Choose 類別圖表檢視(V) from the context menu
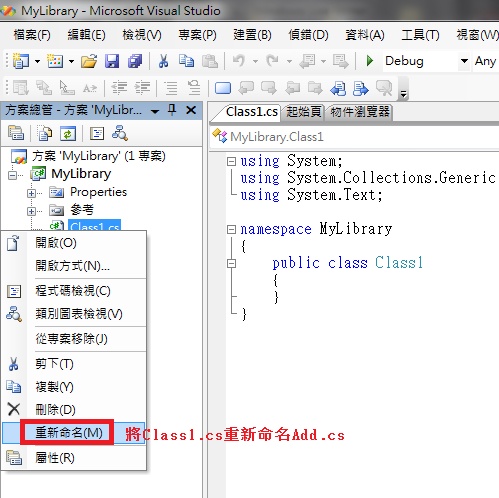Viewport: 499px width, 498px height. 74,314
